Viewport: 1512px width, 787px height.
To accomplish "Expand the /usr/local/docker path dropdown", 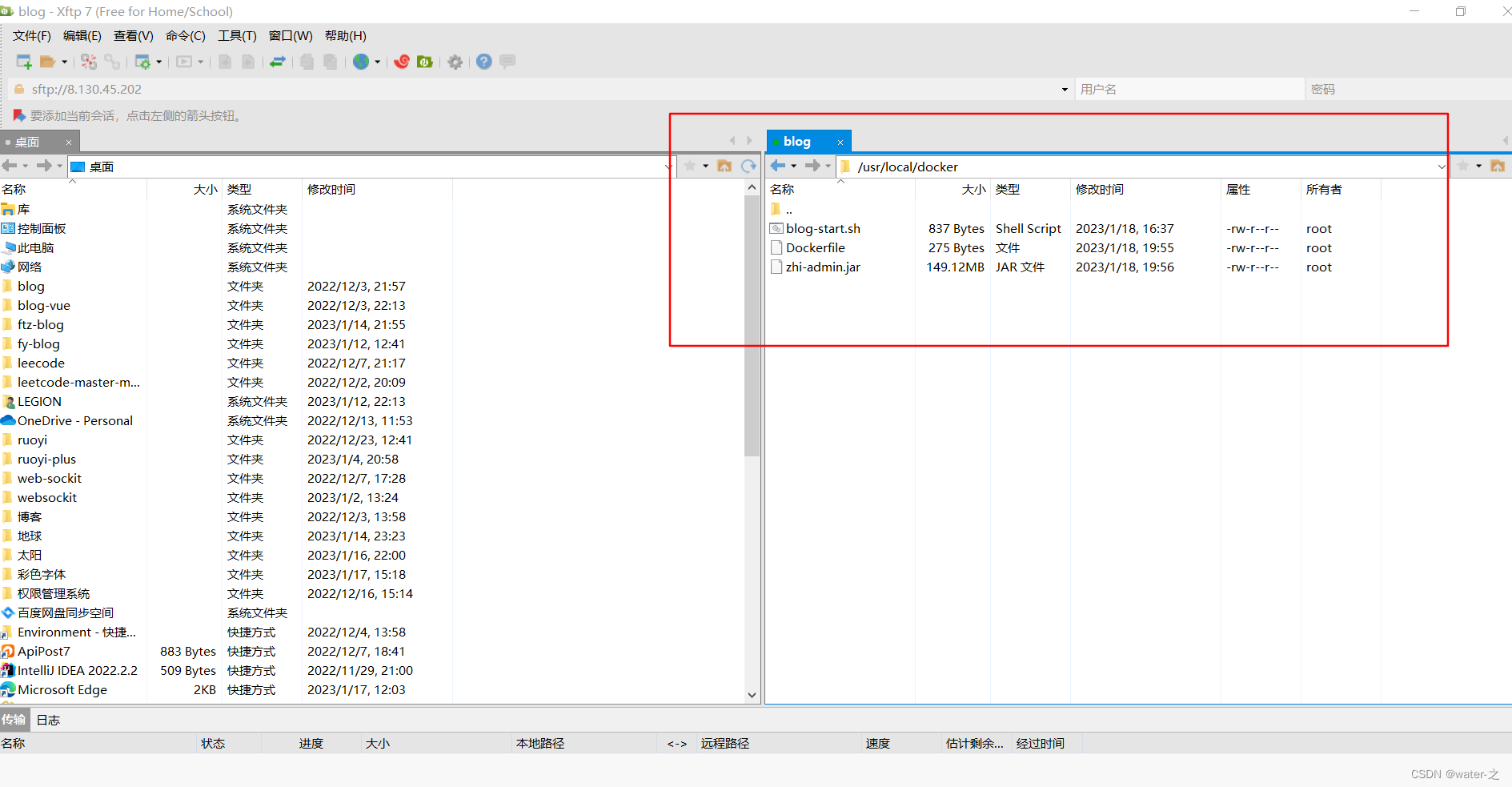I will point(1441,167).
